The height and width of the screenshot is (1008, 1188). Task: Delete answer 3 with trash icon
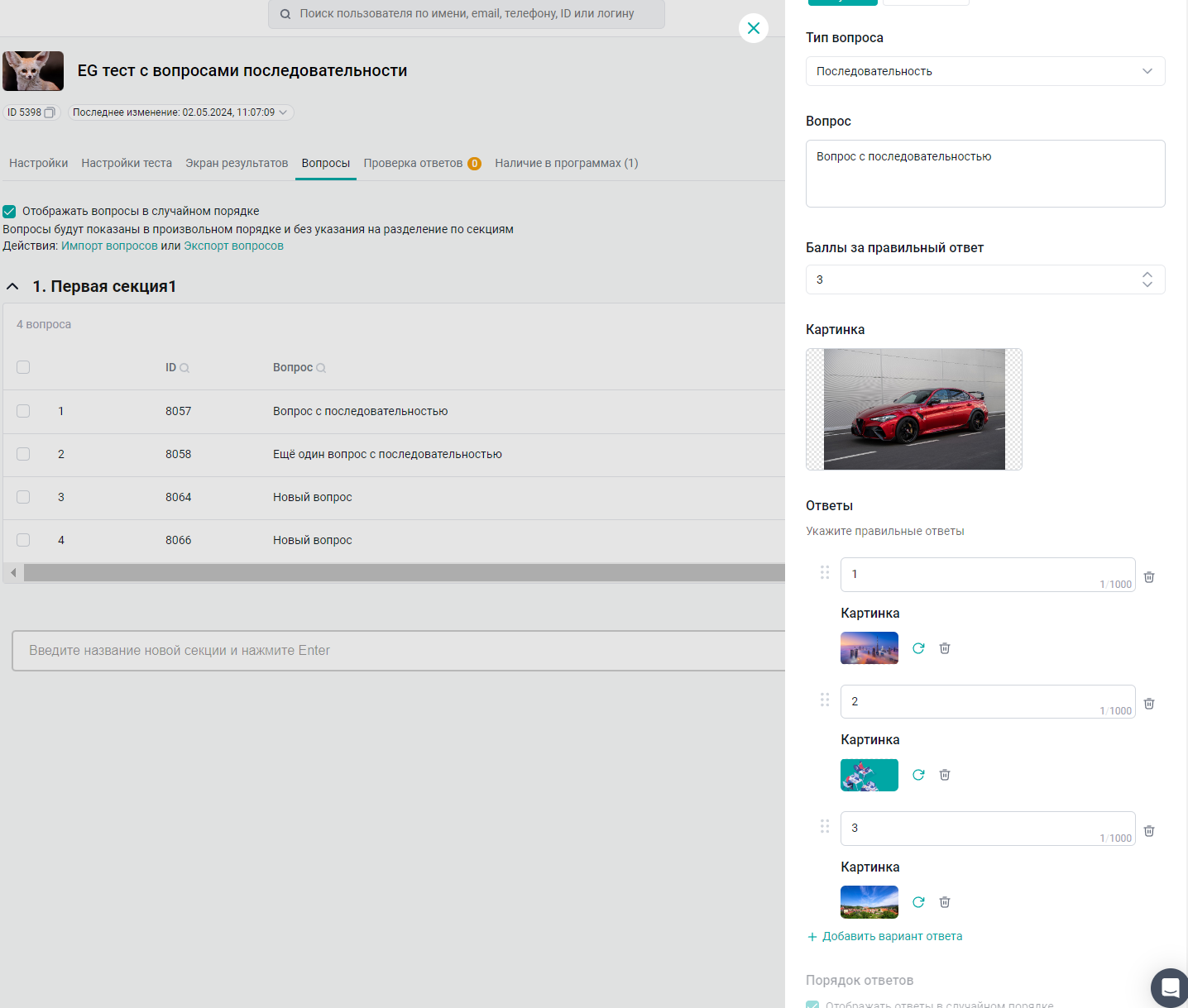(1149, 831)
